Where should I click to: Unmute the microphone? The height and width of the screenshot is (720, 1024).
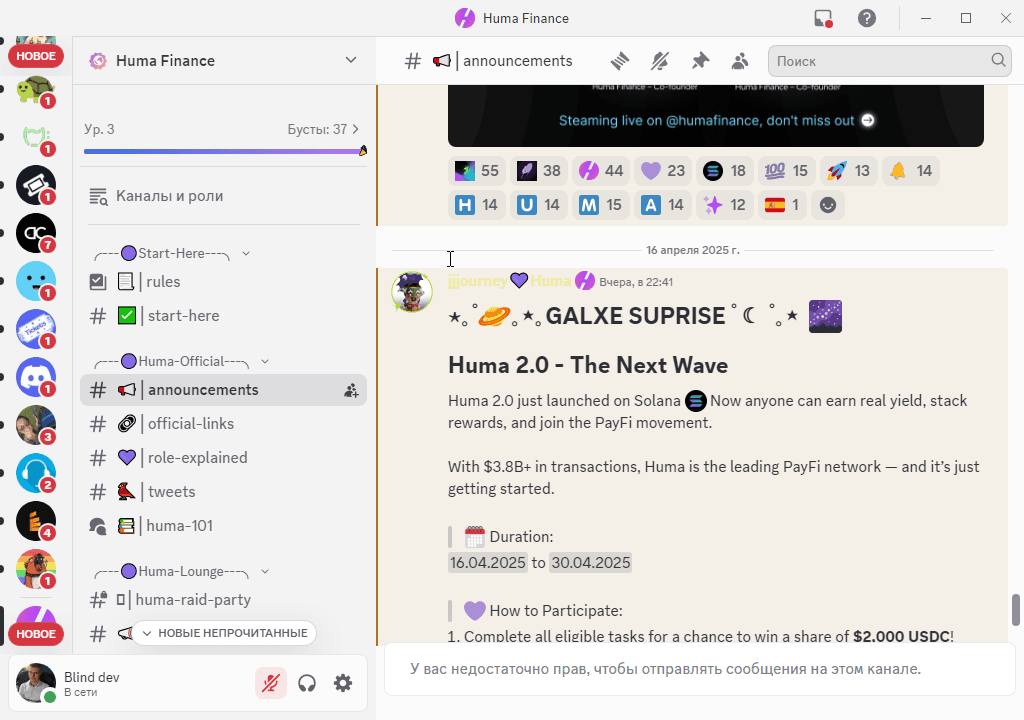pyautogui.click(x=270, y=683)
